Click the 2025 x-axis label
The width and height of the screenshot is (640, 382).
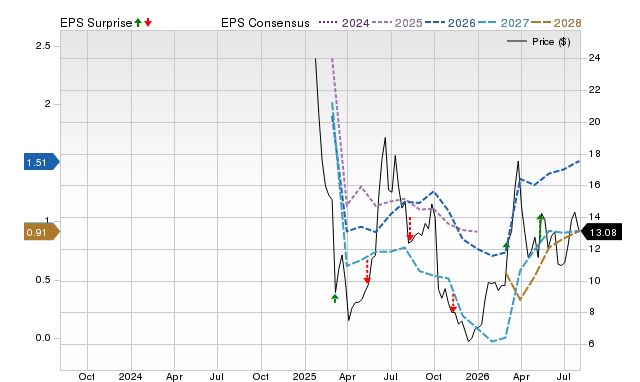[x=304, y=376]
